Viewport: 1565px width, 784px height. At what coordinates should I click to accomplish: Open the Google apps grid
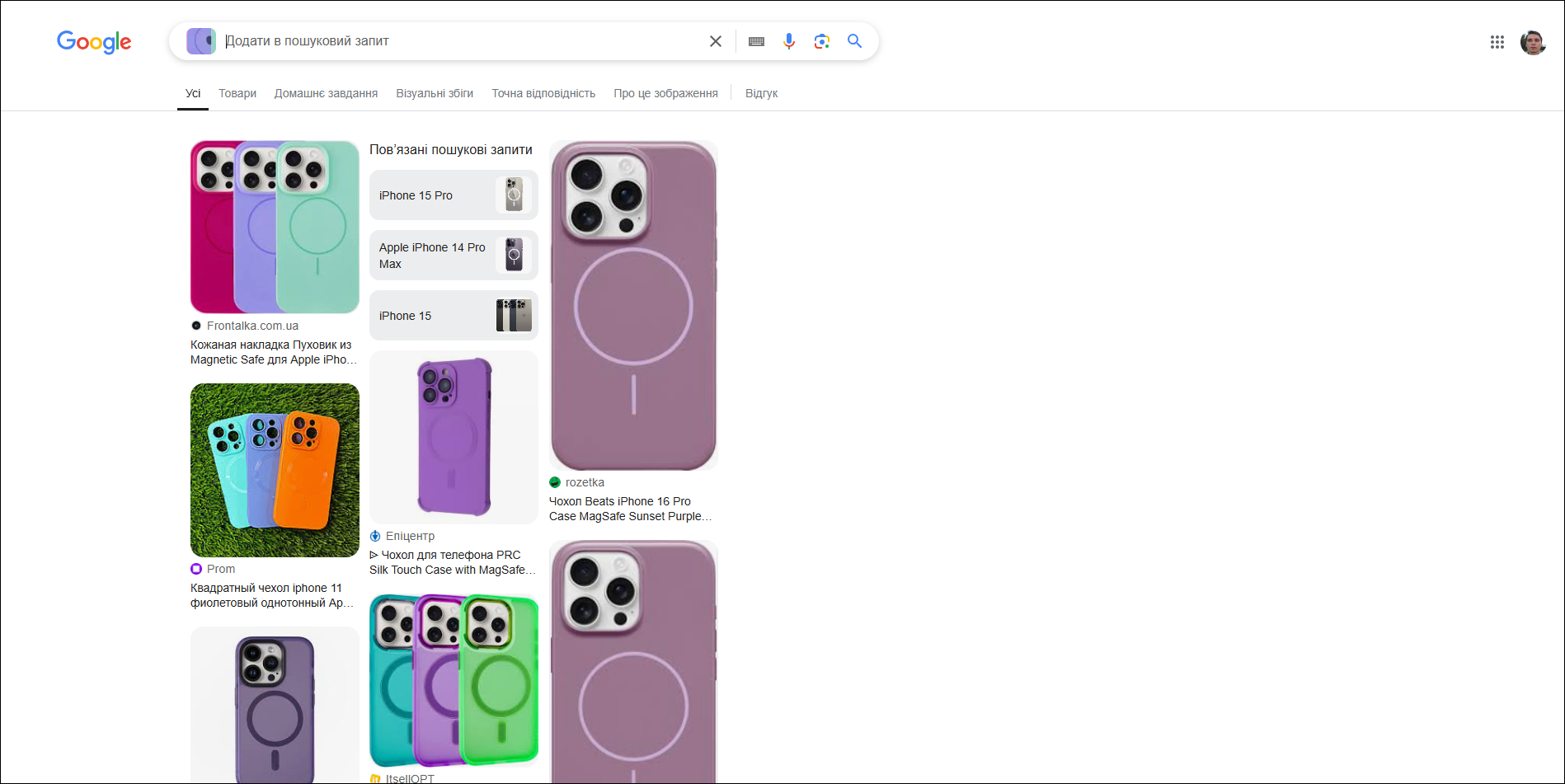click(x=1497, y=42)
